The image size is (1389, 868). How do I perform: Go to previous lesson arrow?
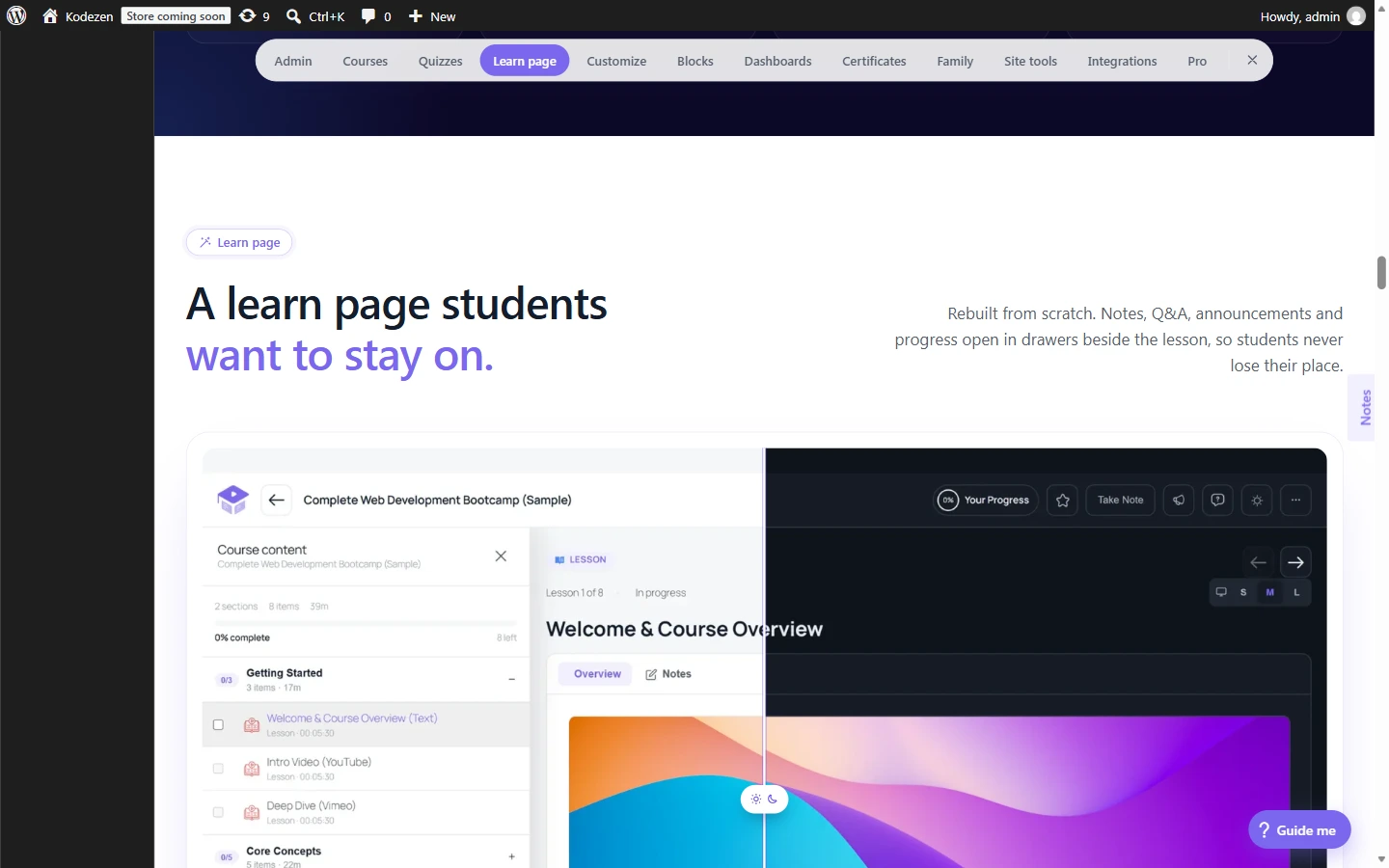pyautogui.click(x=1258, y=562)
